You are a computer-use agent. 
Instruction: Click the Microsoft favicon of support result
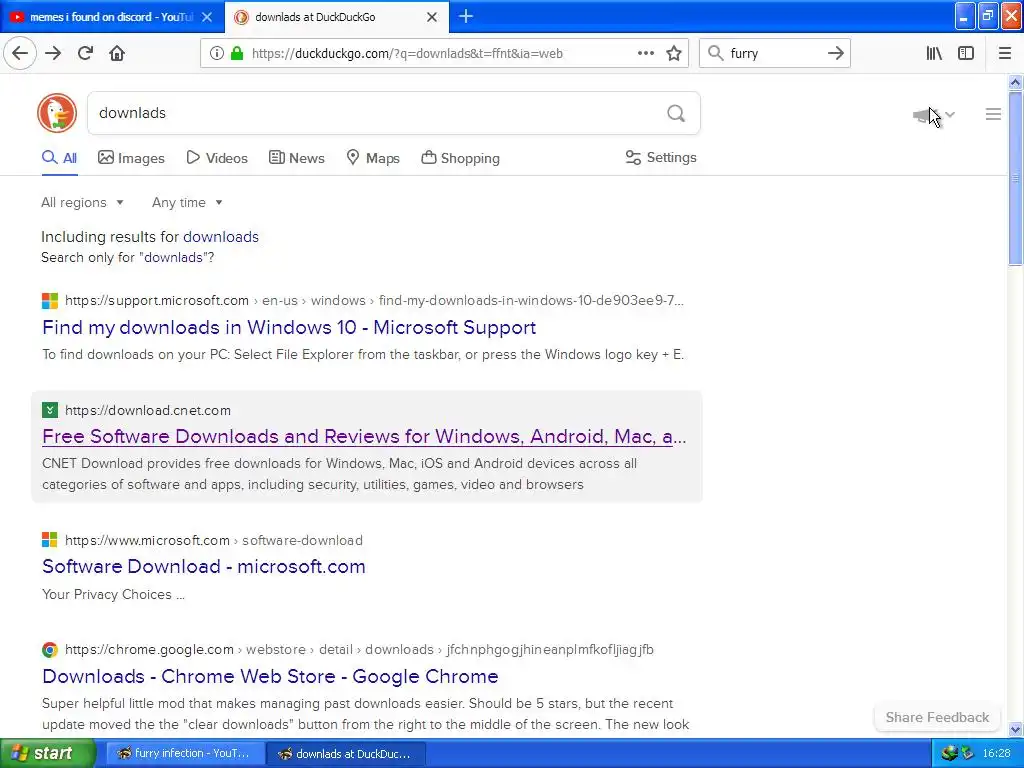tap(50, 300)
